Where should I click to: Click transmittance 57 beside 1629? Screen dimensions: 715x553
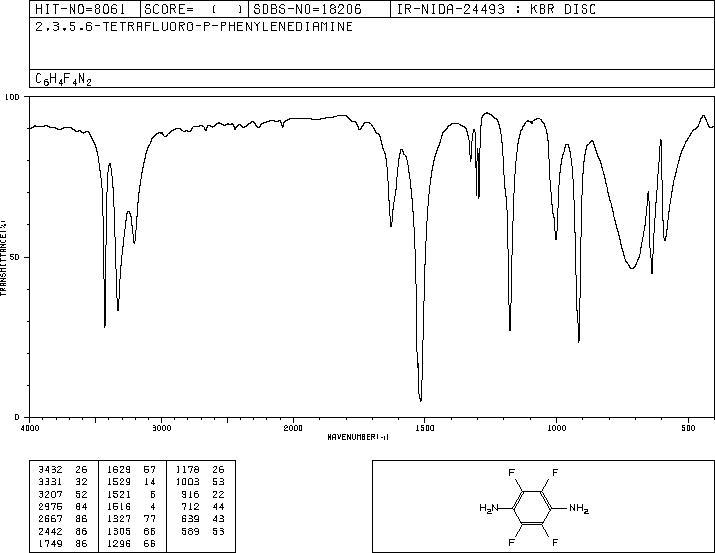pyautogui.click(x=150, y=470)
